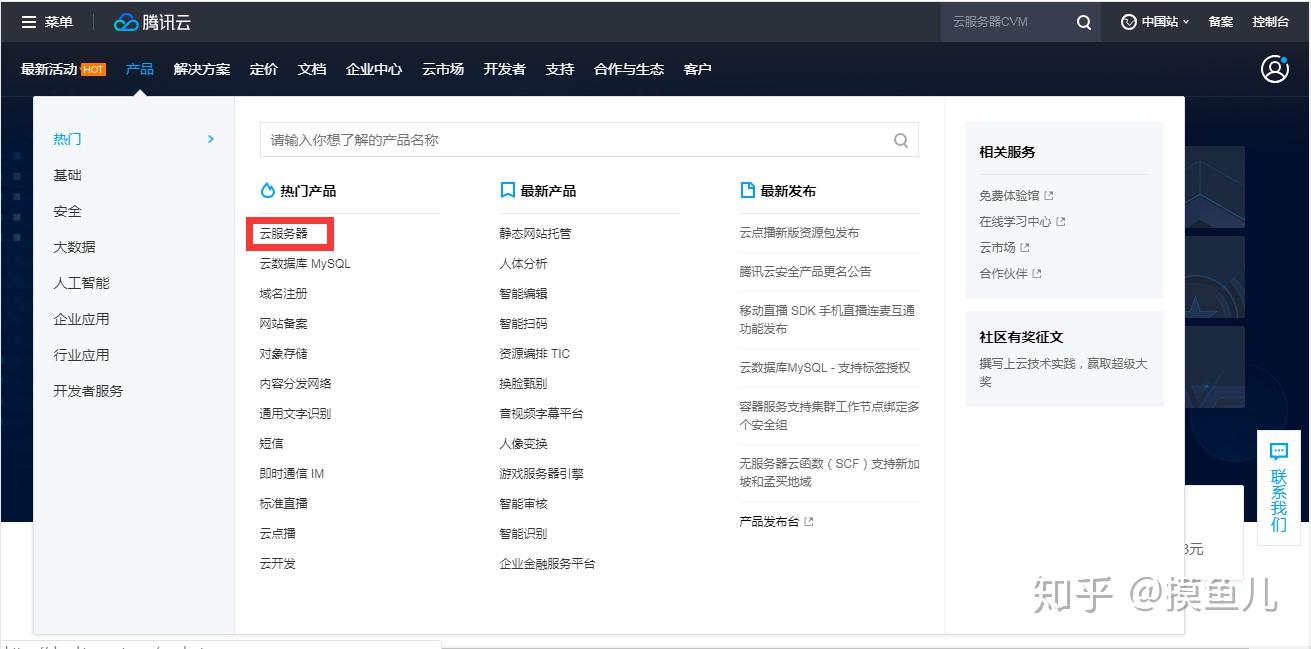Open the 免费体验馆 link
This screenshot has width=1311, height=649.
pyautogui.click(x=1016, y=196)
